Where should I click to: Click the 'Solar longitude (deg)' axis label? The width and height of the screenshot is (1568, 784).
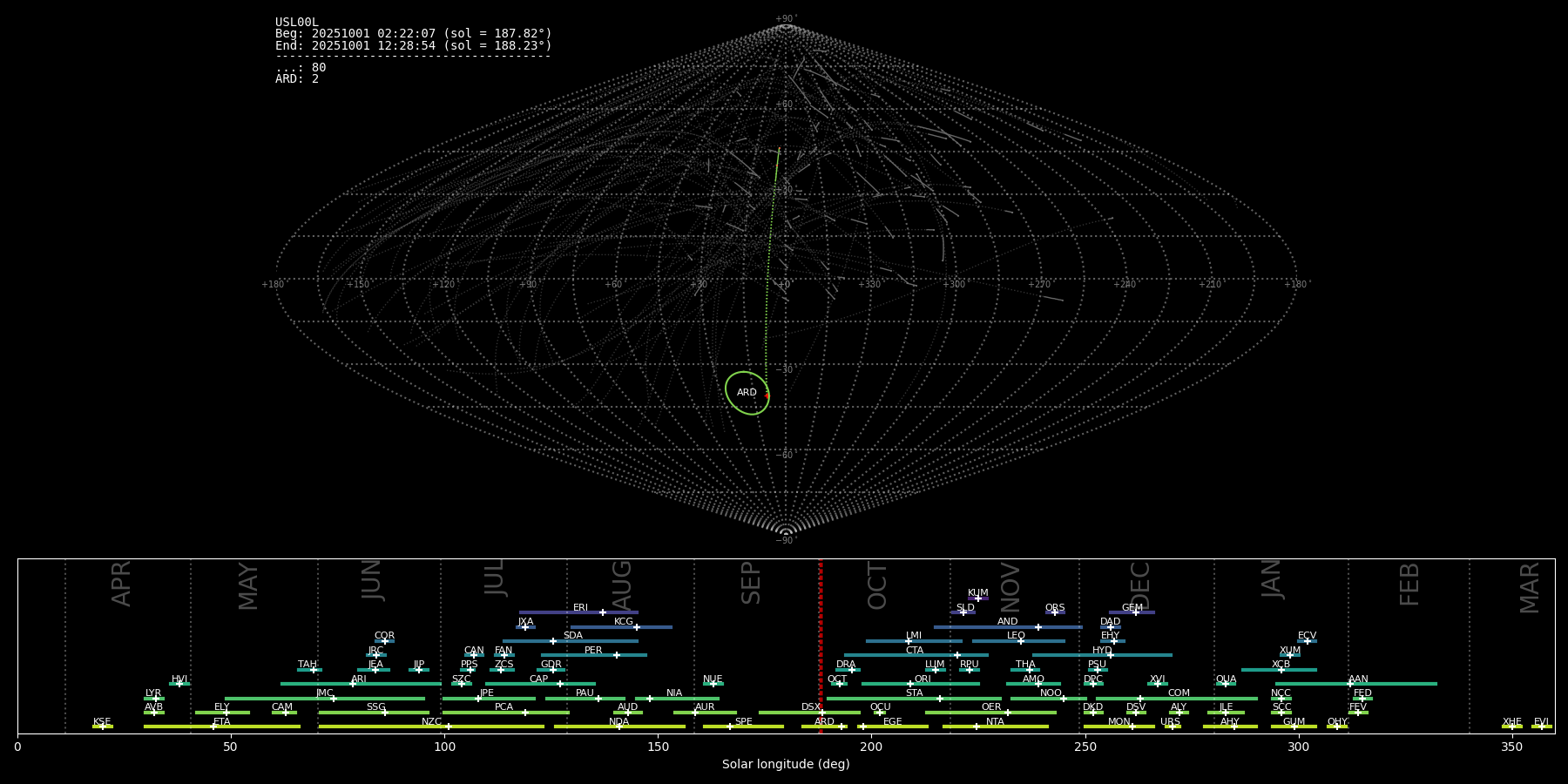coord(786,764)
